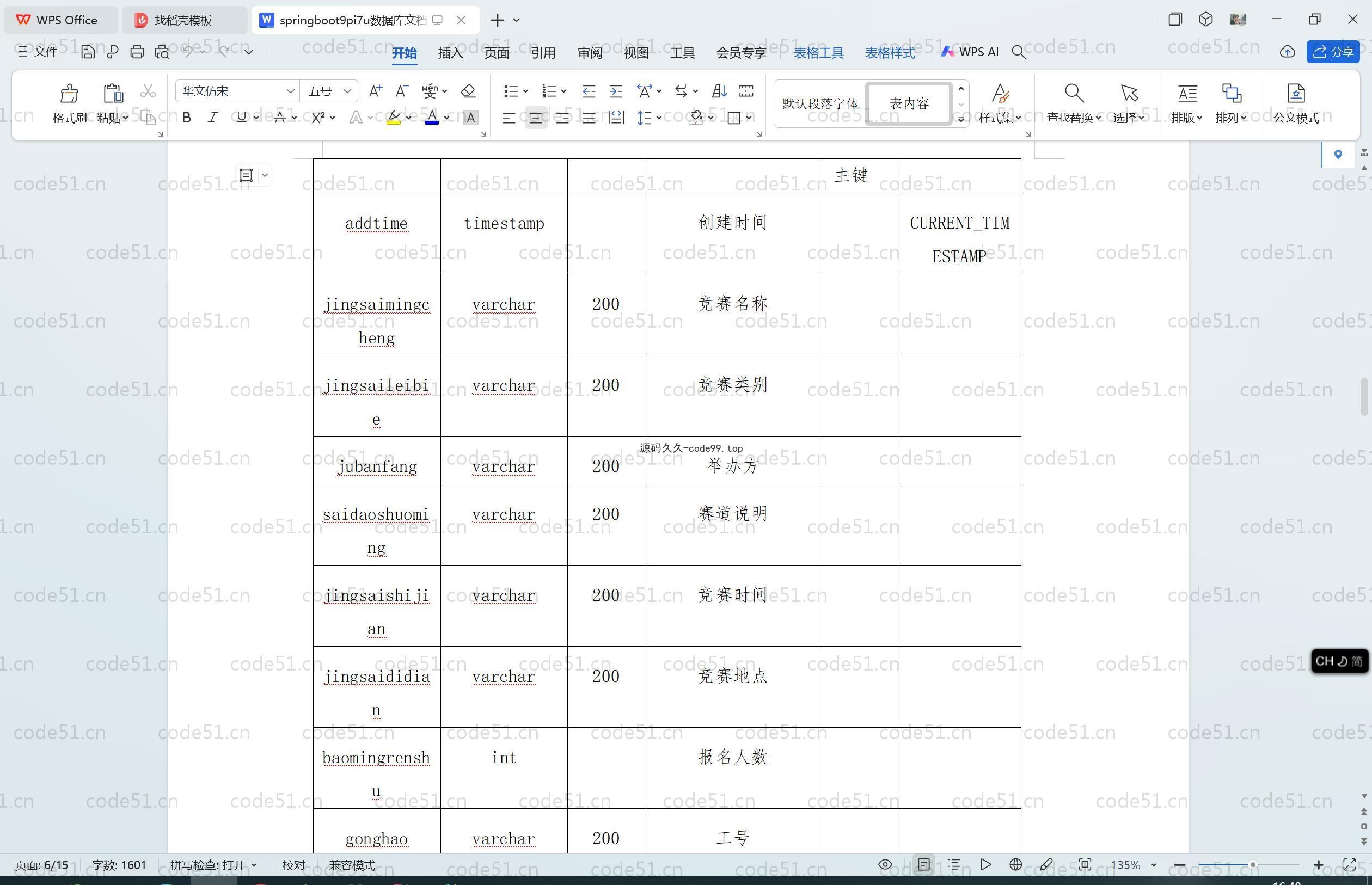Expand the numbered list dropdown arrow

(563, 91)
